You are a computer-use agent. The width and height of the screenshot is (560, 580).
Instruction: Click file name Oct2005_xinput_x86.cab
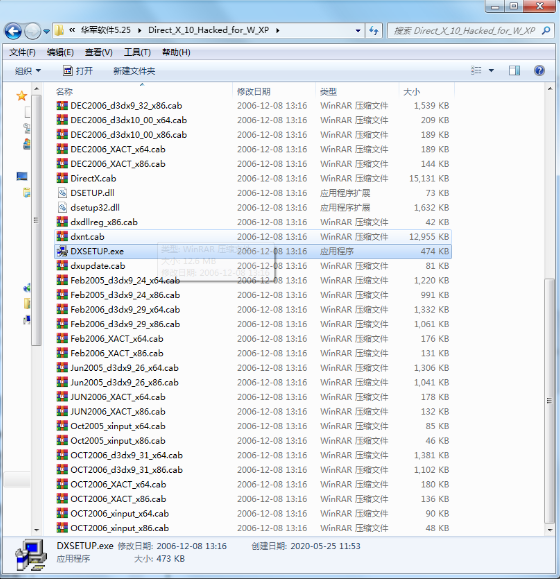(118, 441)
